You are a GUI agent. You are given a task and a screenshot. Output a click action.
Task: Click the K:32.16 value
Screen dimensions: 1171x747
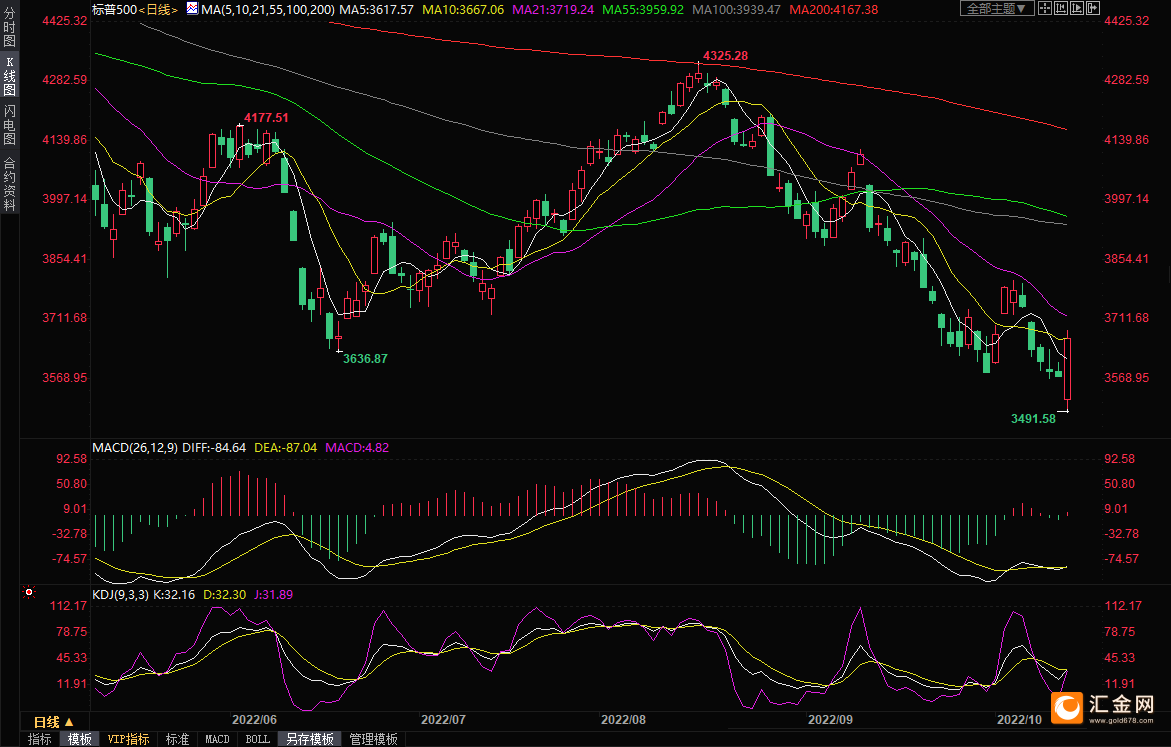pos(174,595)
